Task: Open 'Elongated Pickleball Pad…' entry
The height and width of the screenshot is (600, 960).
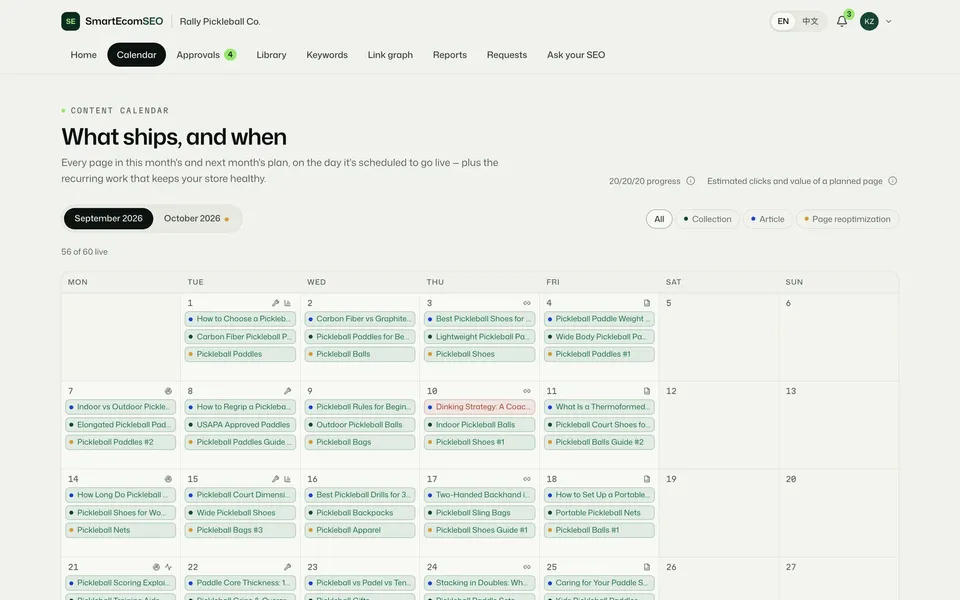Action: pyautogui.click(x=121, y=425)
